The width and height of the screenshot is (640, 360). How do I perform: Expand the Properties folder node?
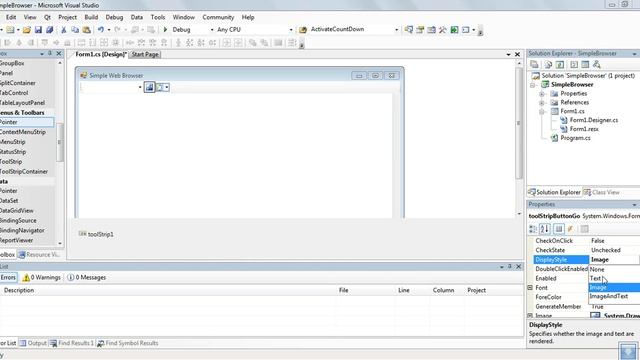(542, 94)
